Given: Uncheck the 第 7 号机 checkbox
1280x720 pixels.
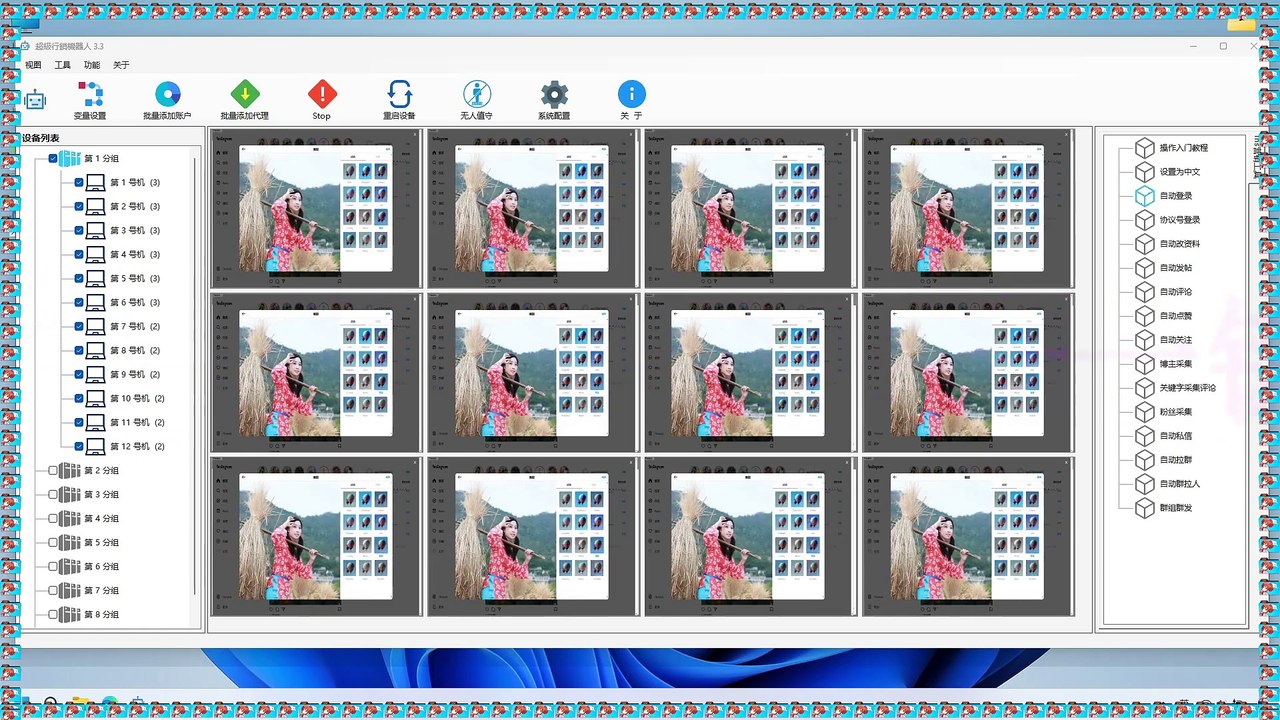Looking at the screenshot, I should pyautogui.click(x=79, y=327).
